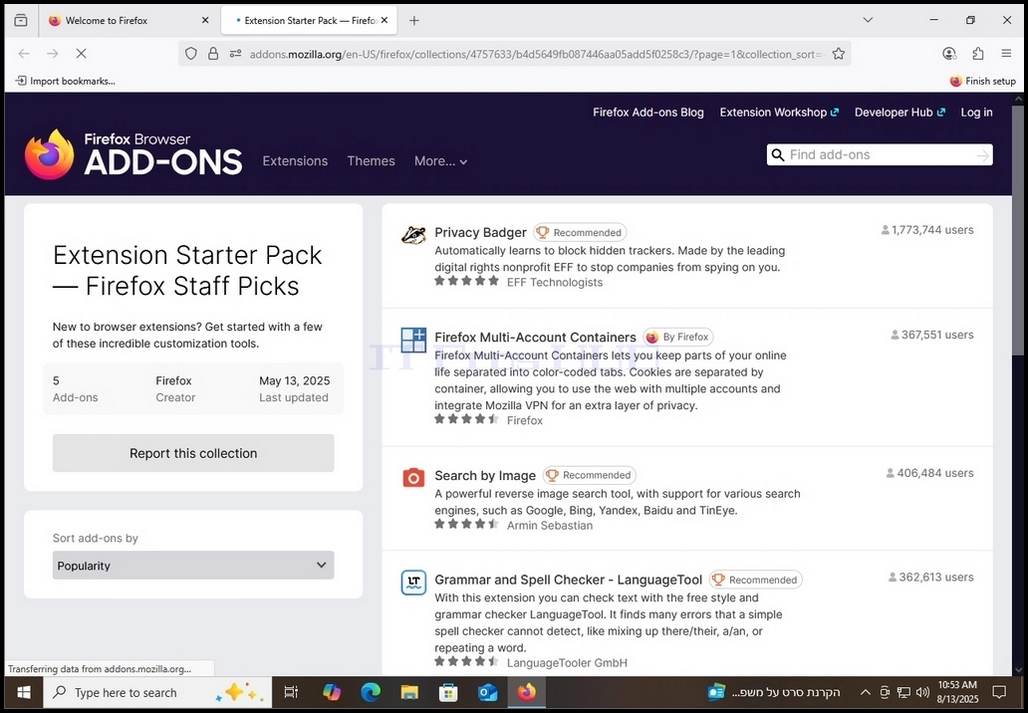Image resolution: width=1028 pixels, height=713 pixels.
Task: Open Grammar and Spell Checker - LanguageTool link
Action: [x=568, y=580]
